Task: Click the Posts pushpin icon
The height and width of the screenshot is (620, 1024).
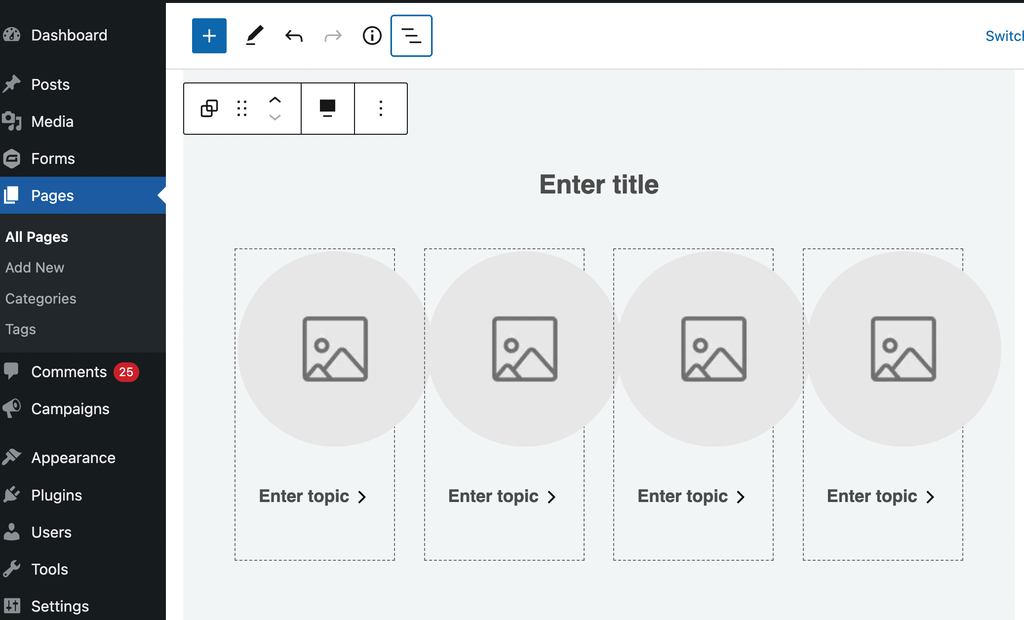Action: pos(11,84)
